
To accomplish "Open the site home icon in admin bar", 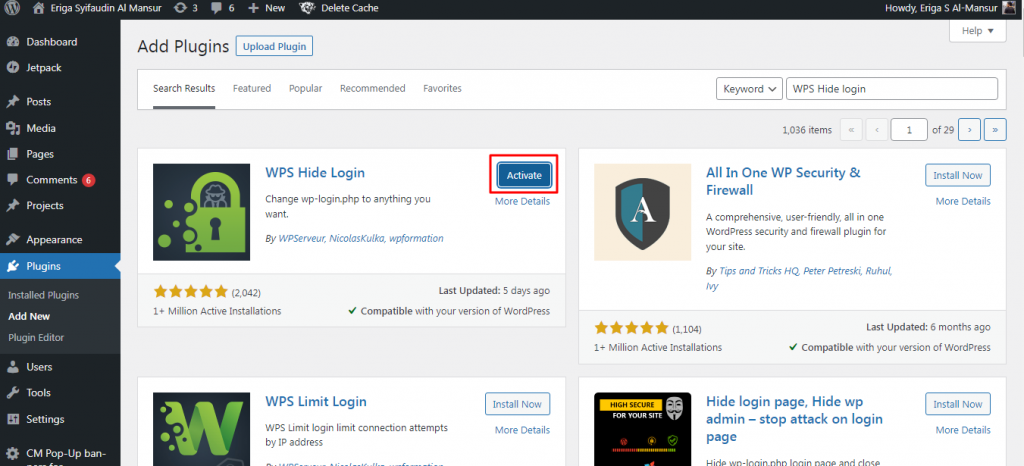I will (x=39, y=8).
